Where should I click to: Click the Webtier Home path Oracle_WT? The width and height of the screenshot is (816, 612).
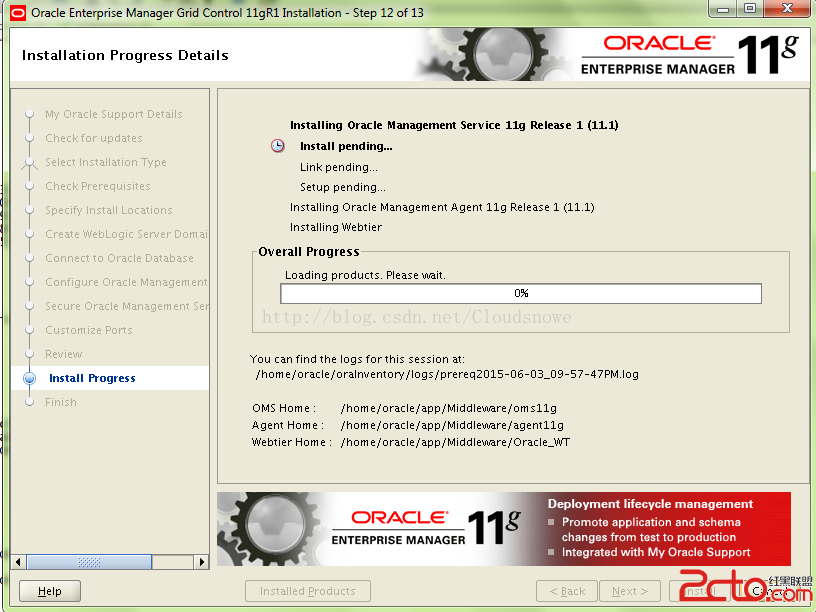(455, 442)
